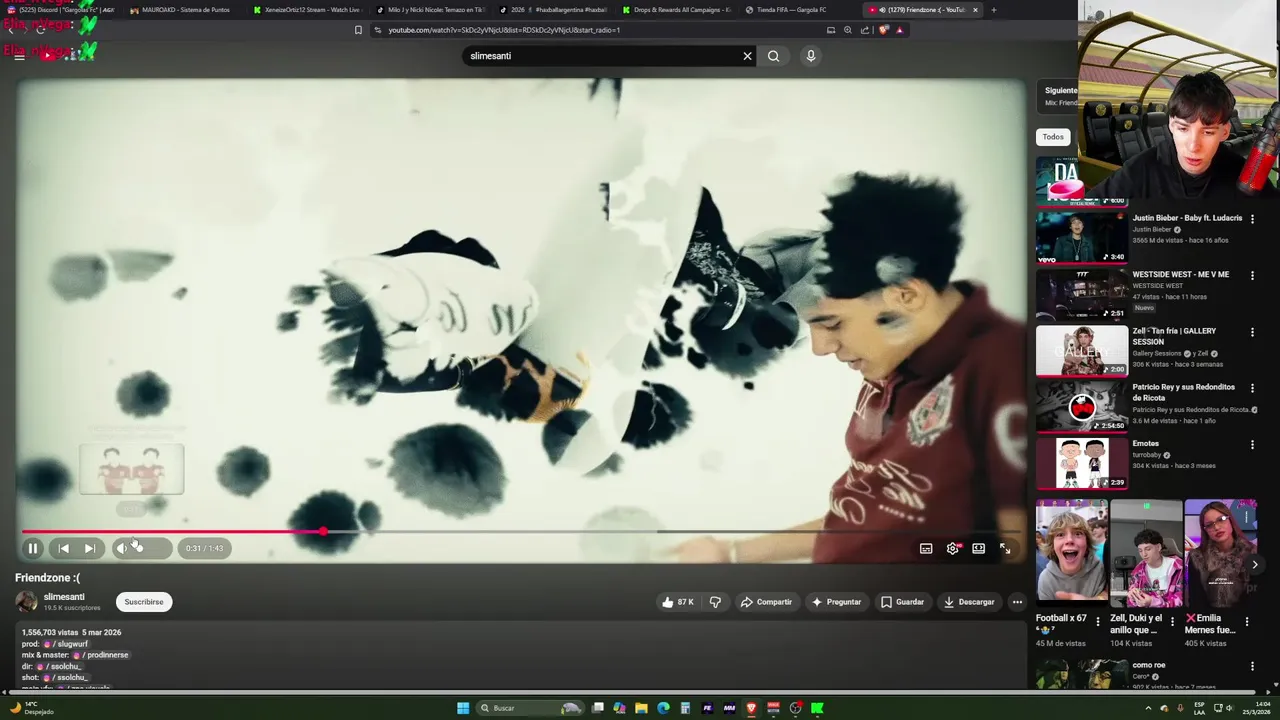Open more actions menu below video
The height and width of the screenshot is (720, 1280).
(1017, 602)
